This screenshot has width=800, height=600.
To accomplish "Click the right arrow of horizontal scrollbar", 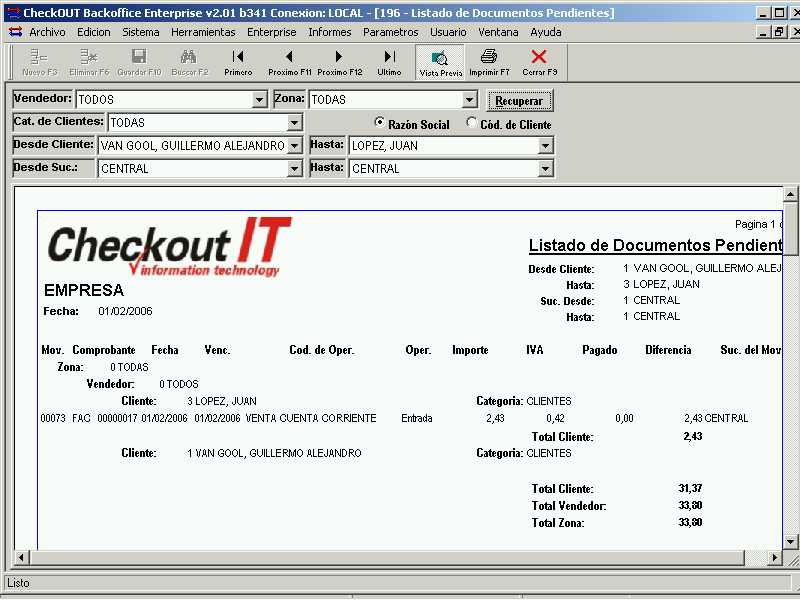I will 775,558.
